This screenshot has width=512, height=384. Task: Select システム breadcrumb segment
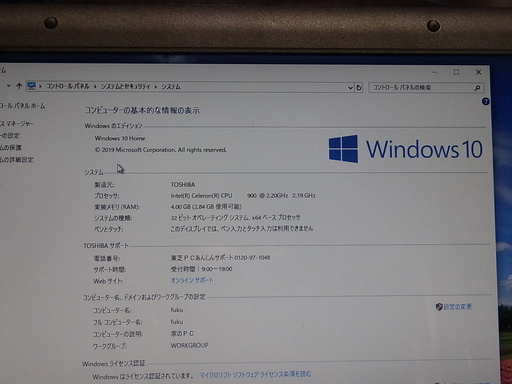(171, 87)
